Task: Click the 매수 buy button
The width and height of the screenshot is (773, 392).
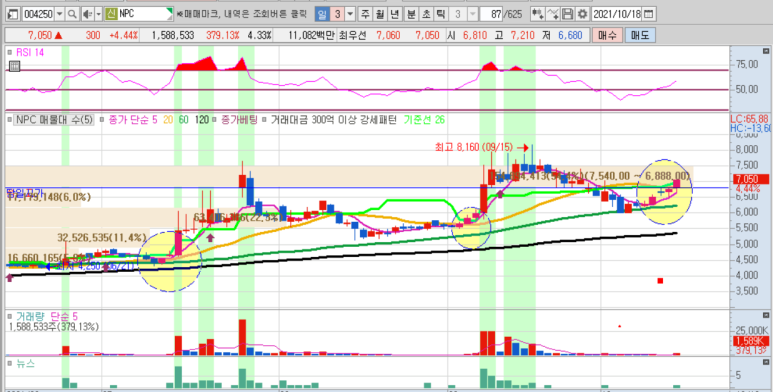Action: [x=607, y=35]
